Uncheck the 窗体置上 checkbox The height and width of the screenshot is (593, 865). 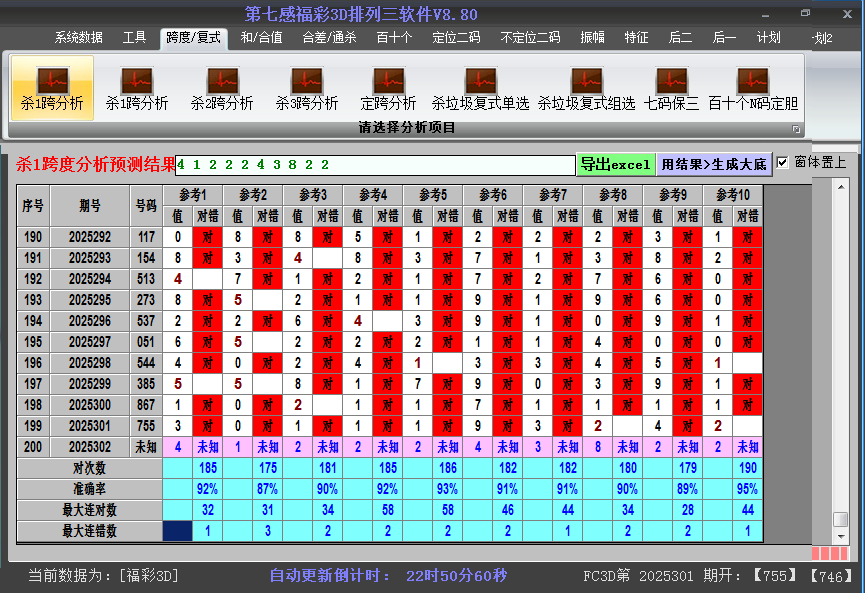pos(783,163)
